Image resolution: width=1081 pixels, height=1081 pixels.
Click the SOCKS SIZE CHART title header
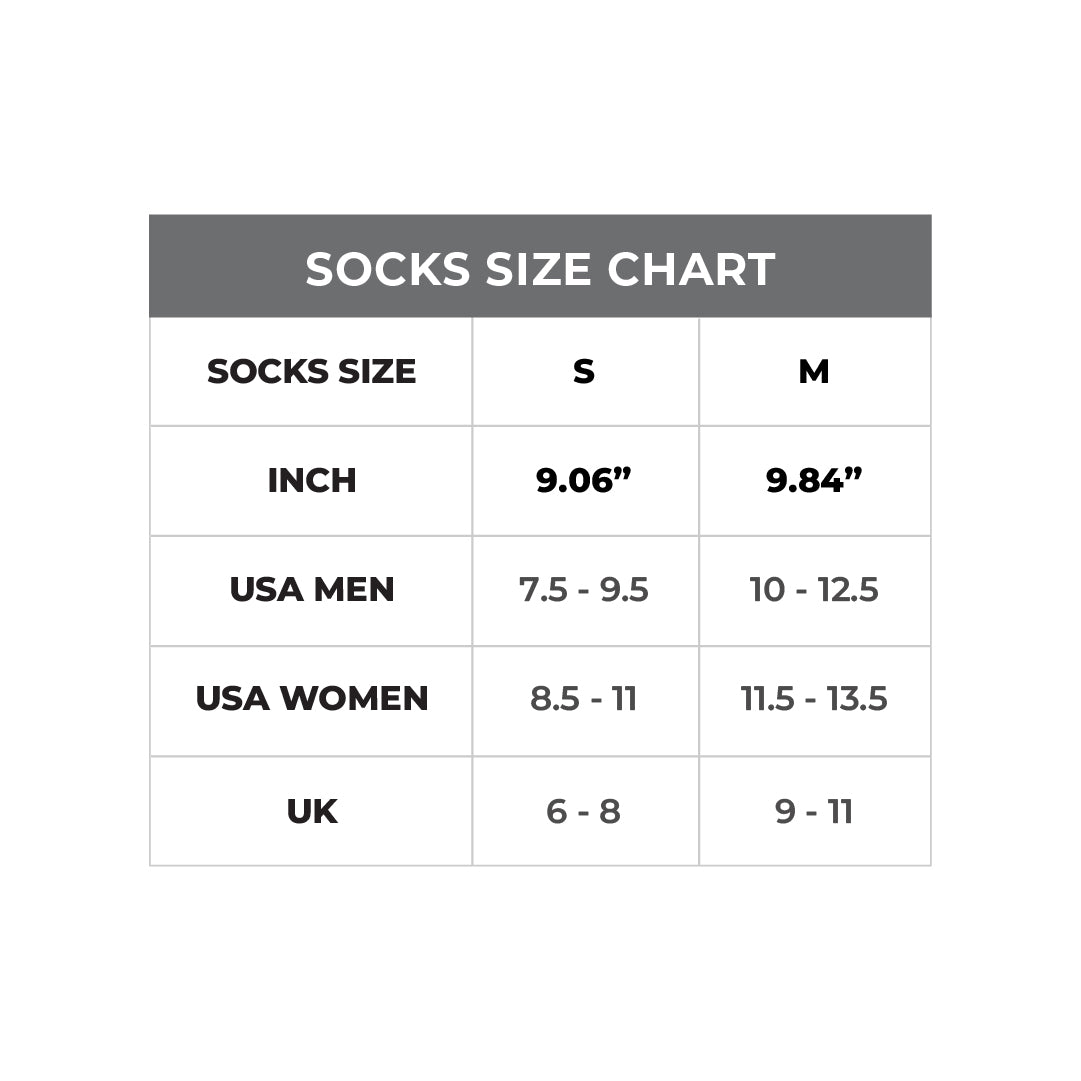pyautogui.click(x=540, y=269)
